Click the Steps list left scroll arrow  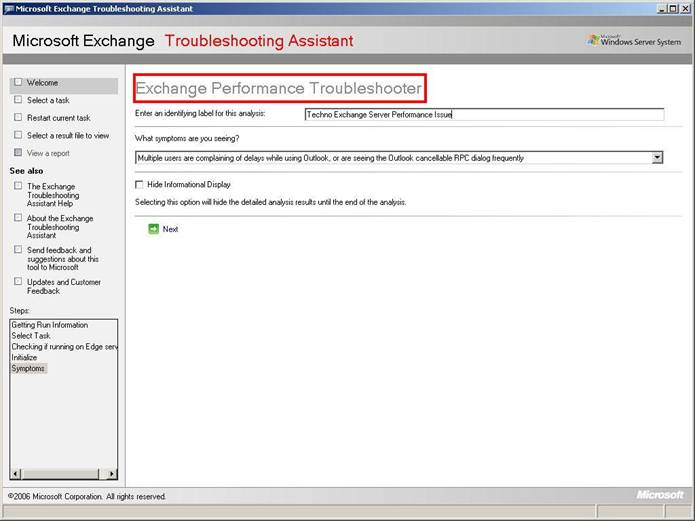pyautogui.click(x=16, y=474)
